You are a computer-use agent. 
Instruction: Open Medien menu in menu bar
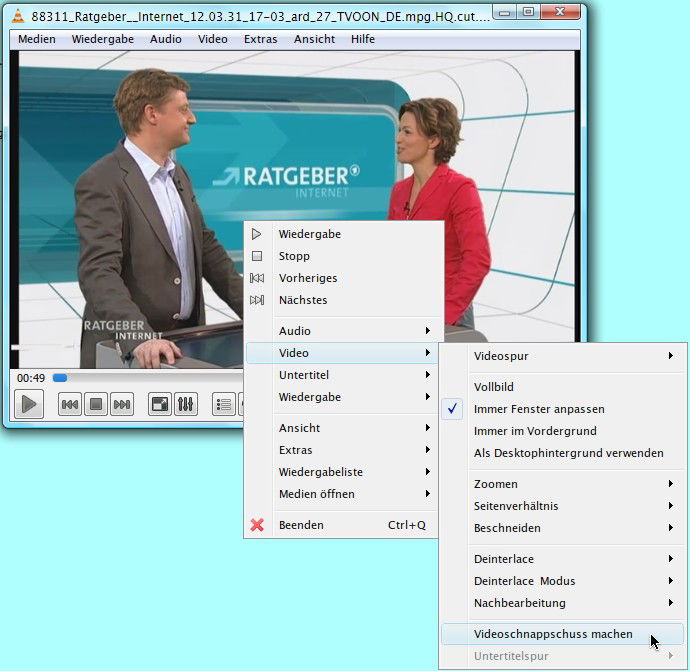(37, 39)
